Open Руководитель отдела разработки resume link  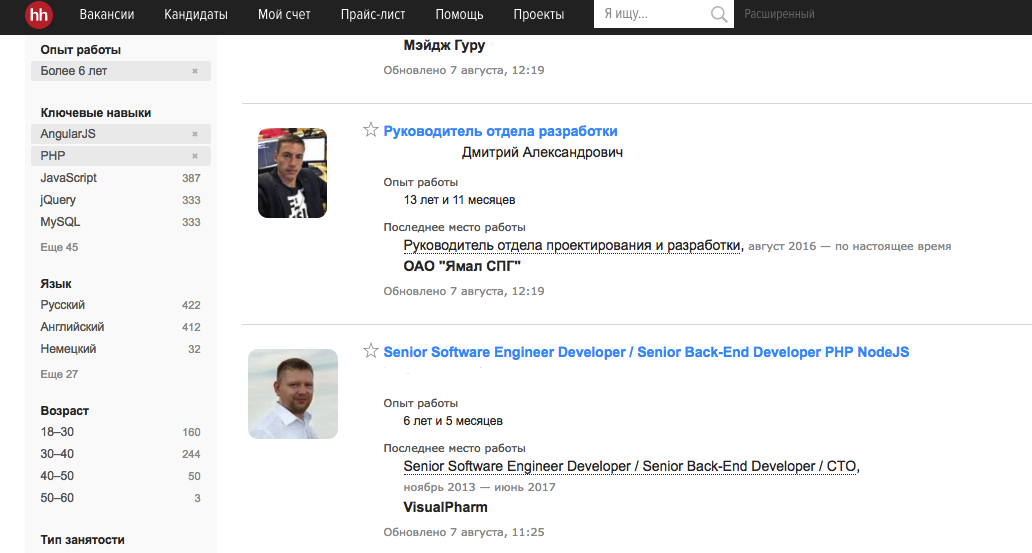coord(500,131)
